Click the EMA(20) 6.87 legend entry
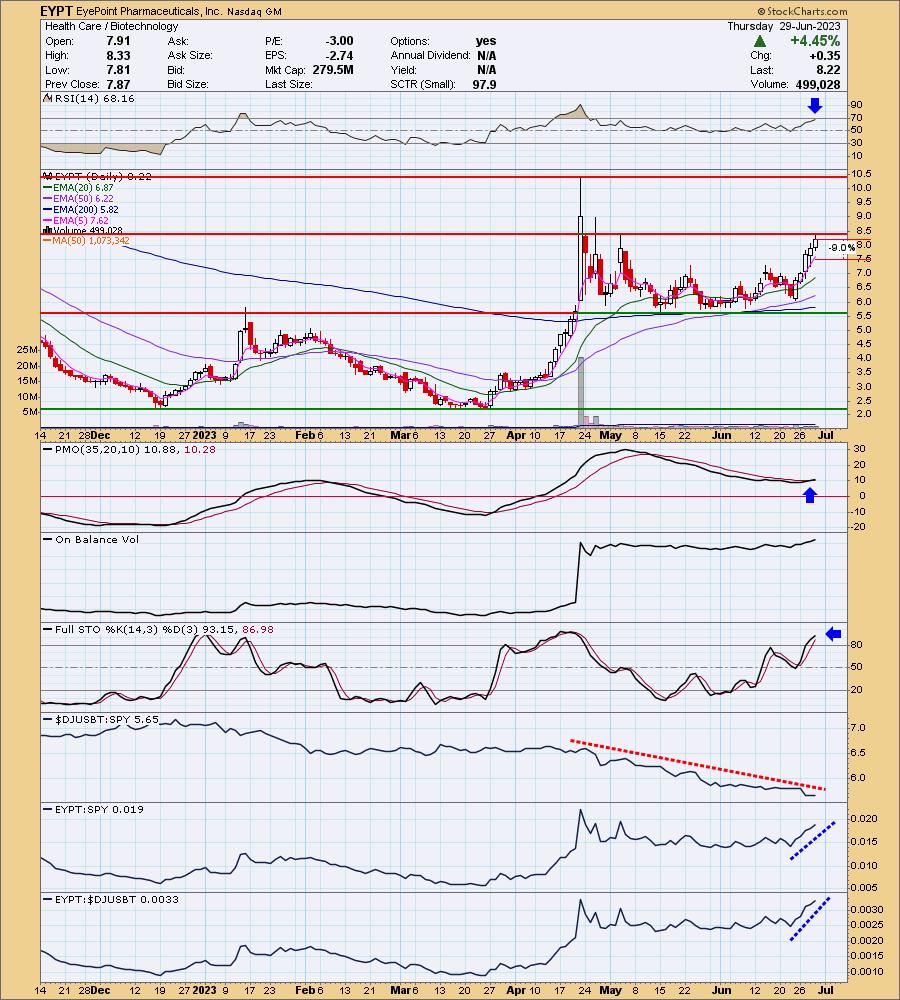This screenshot has width=900, height=1000. point(83,188)
